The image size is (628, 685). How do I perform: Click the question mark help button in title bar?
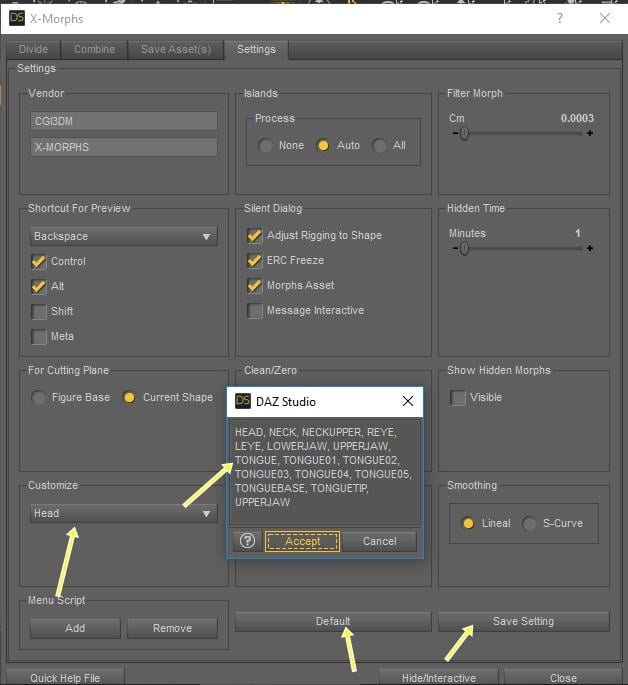pos(559,18)
